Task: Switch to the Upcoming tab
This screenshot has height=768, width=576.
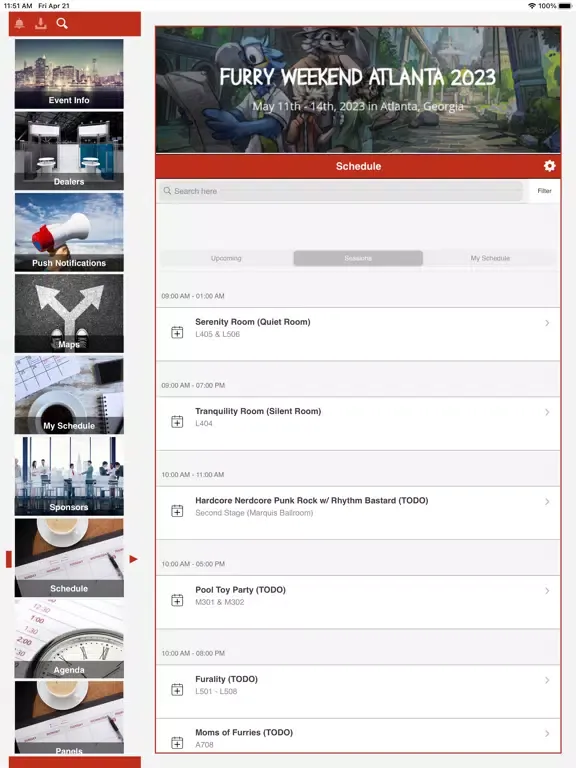Action: [226, 258]
